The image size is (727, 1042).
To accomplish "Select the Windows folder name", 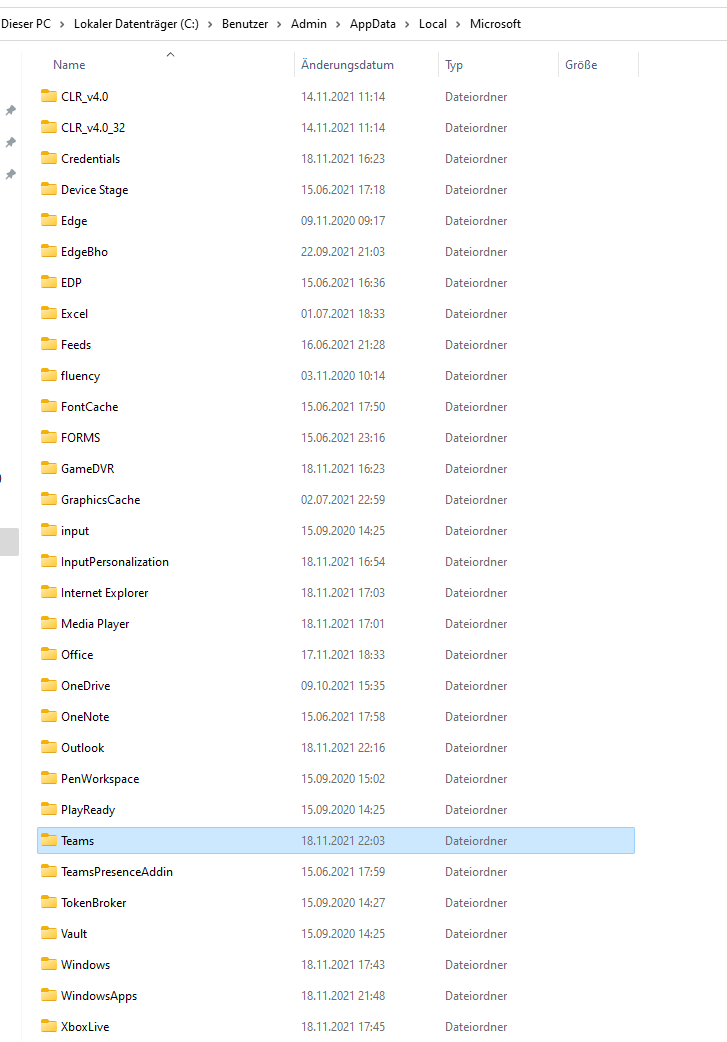I will pyautogui.click(x=86, y=965).
